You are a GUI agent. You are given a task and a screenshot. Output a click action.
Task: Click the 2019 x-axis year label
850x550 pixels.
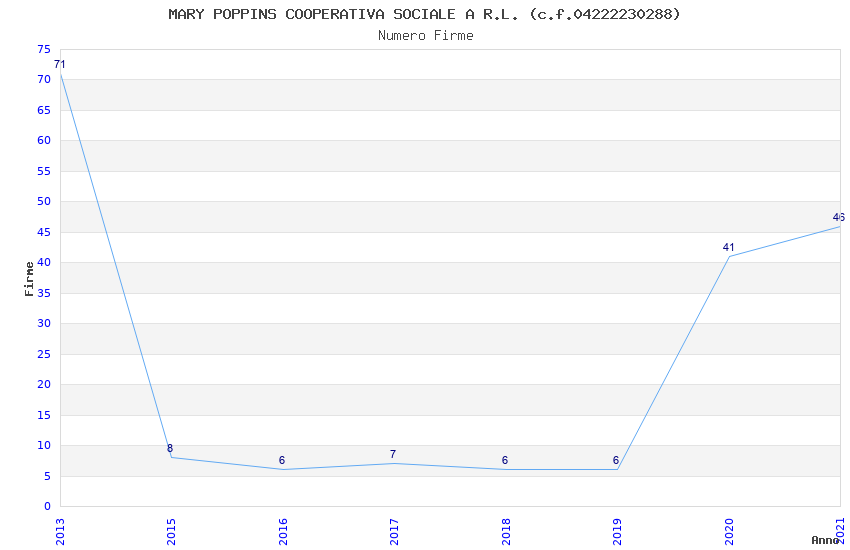tap(617, 532)
